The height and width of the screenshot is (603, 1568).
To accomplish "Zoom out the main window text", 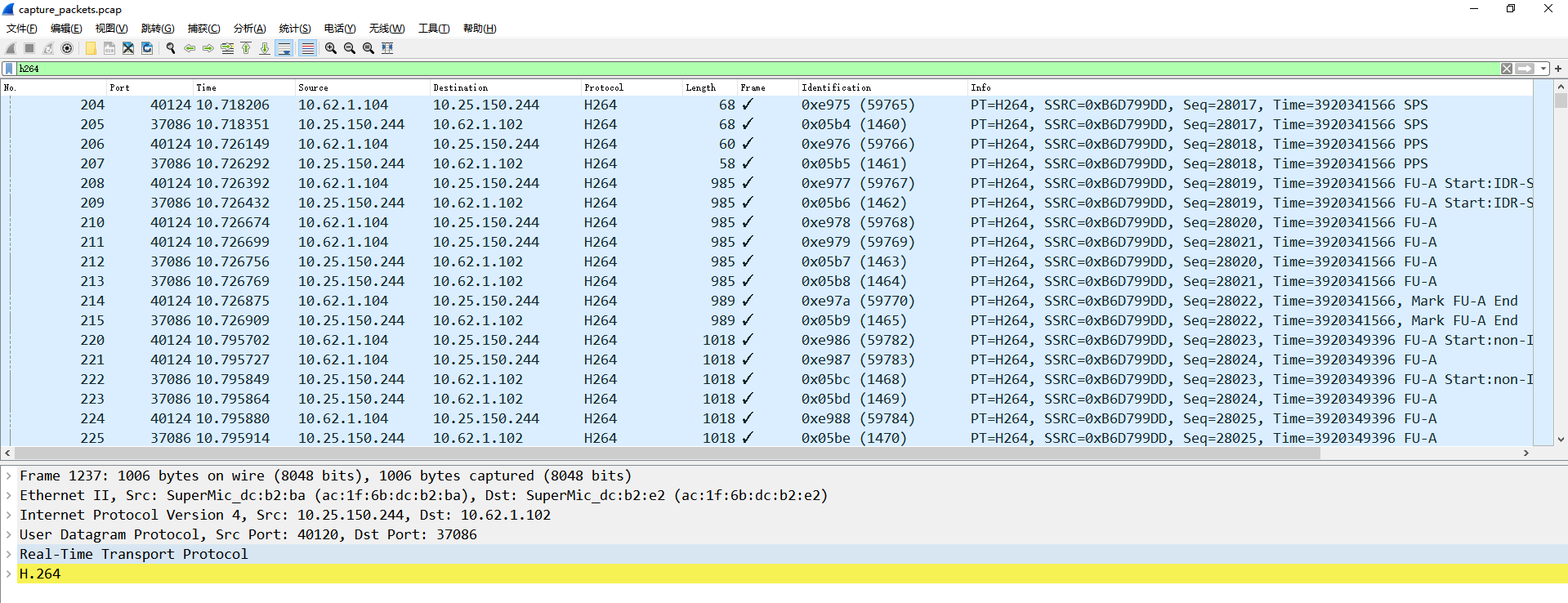I will (x=350, y=48).
